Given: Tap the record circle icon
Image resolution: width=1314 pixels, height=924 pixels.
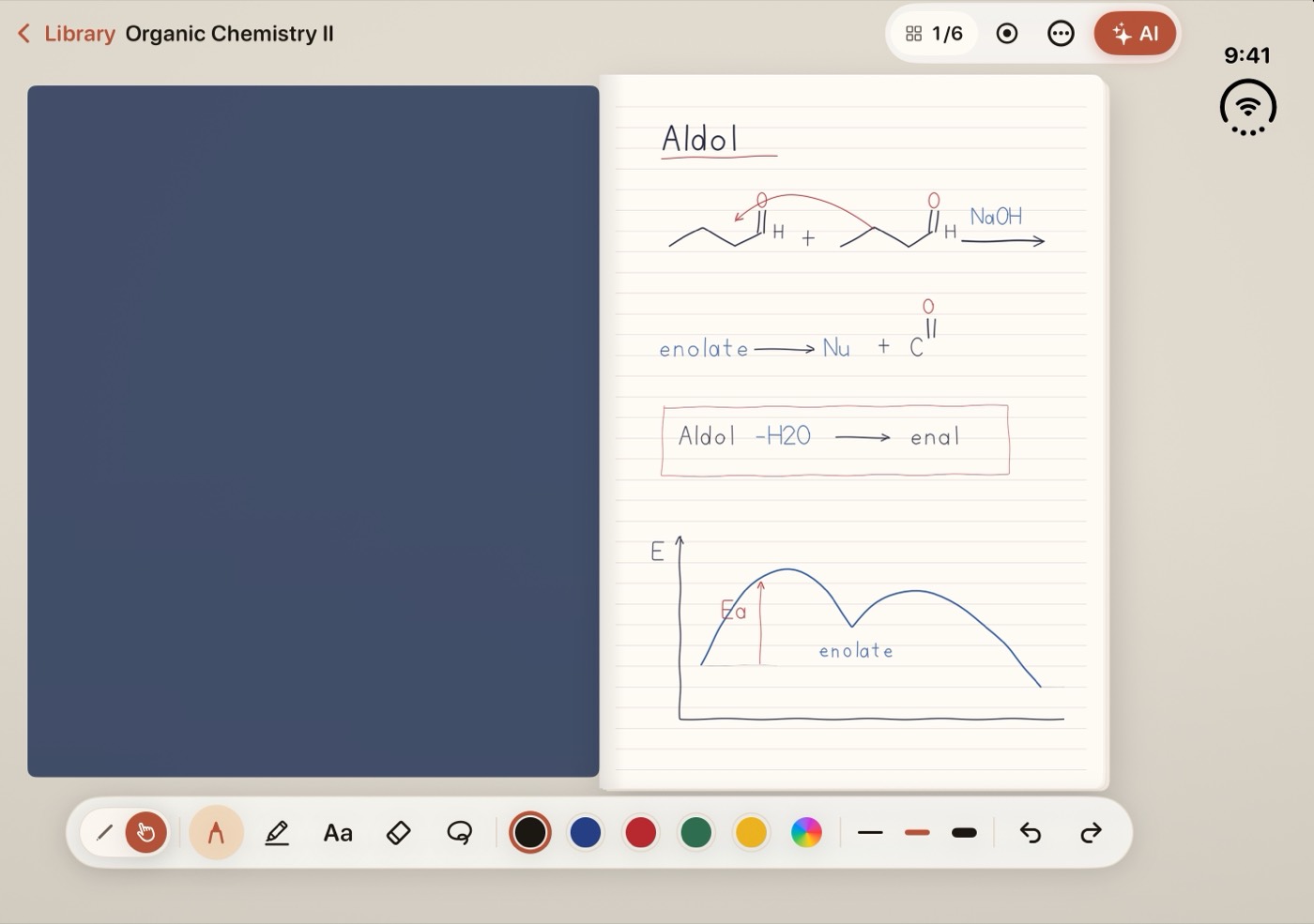Looking at the screenshot, I should (1007, 34).
